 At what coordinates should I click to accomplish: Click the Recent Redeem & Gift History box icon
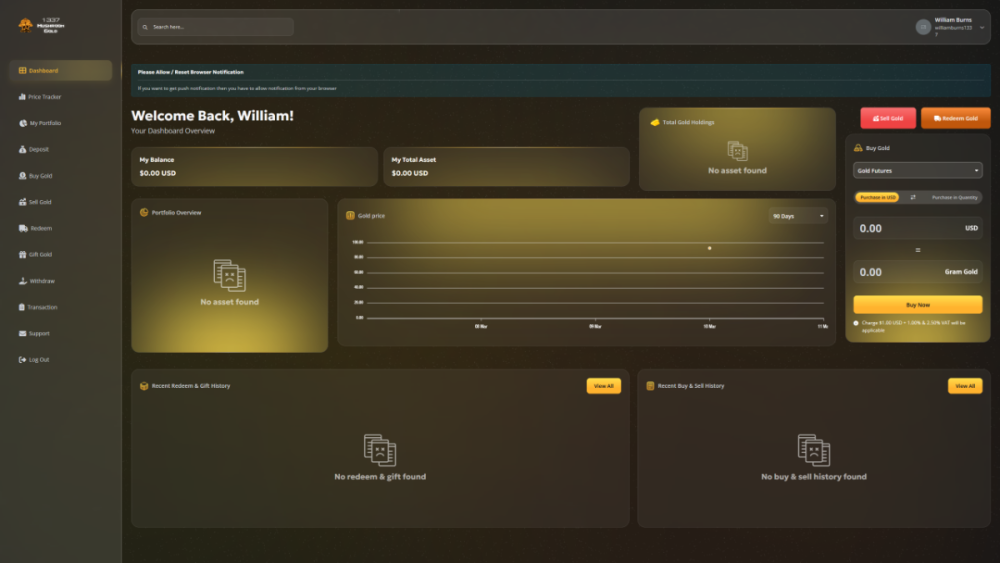144,386
